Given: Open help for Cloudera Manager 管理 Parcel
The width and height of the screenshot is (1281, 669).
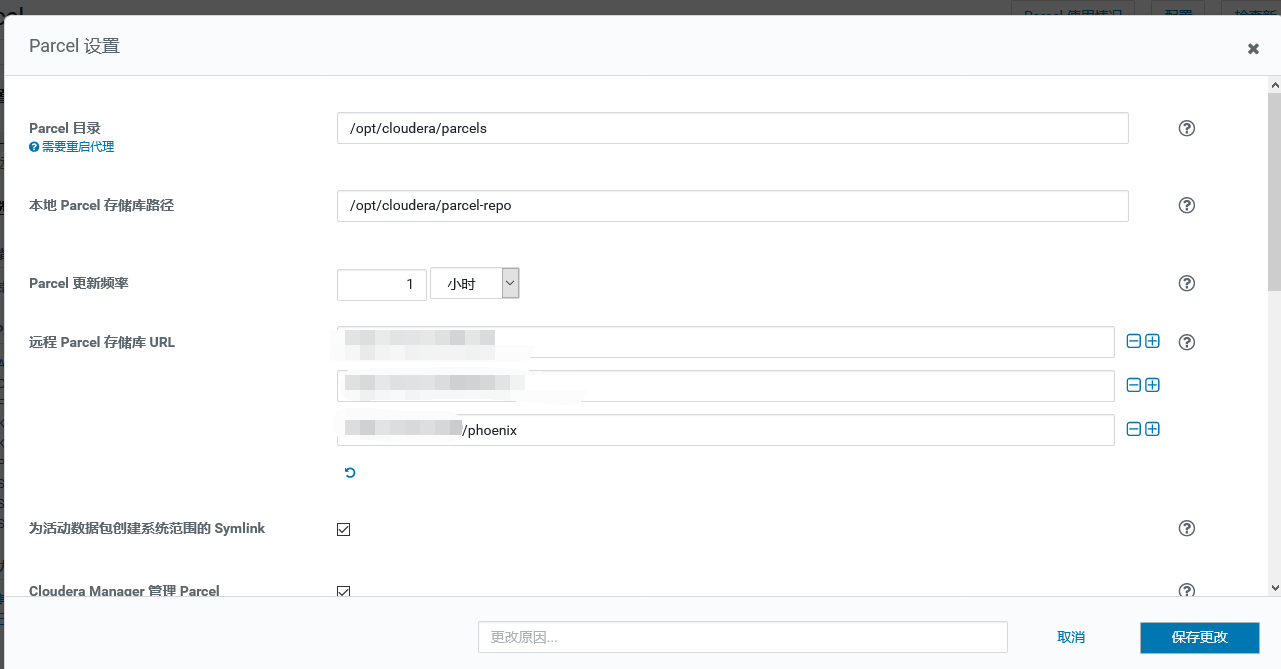Looking at the screenshot, I should (x=1187, y=590).
